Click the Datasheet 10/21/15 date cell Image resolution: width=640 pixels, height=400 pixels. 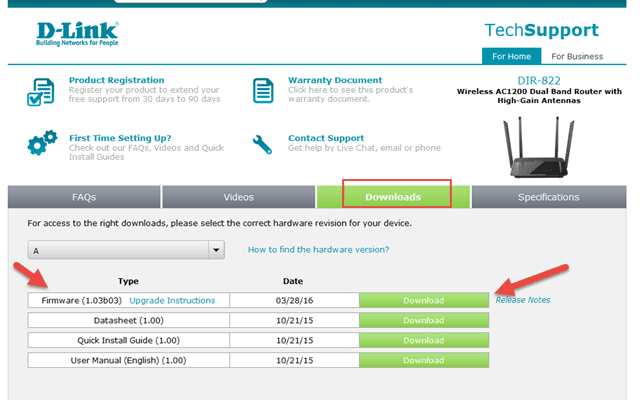(294, 320)
